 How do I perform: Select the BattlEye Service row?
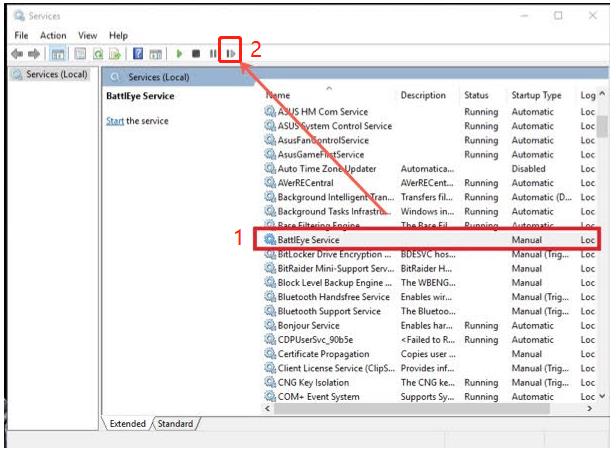click(427, 240)
